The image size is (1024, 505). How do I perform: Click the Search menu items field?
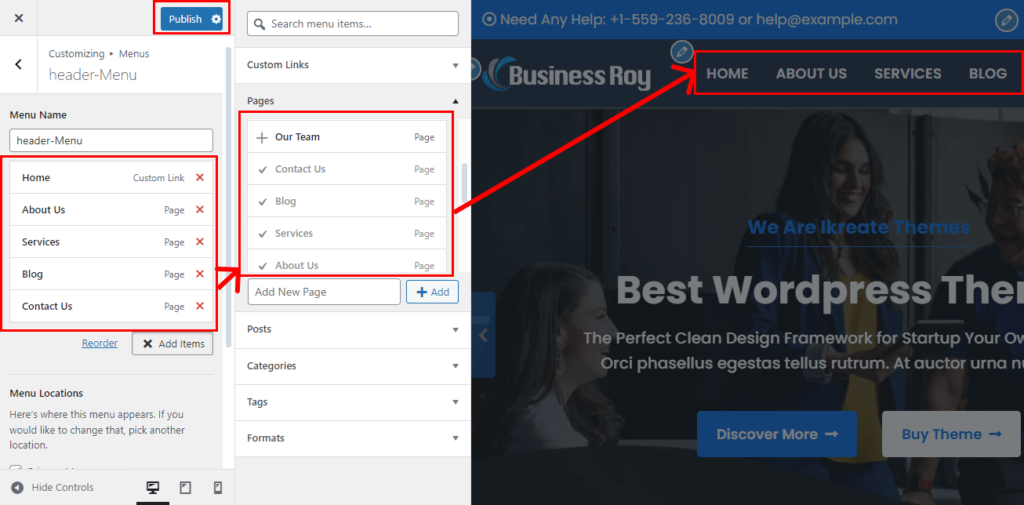coord(348,24)
